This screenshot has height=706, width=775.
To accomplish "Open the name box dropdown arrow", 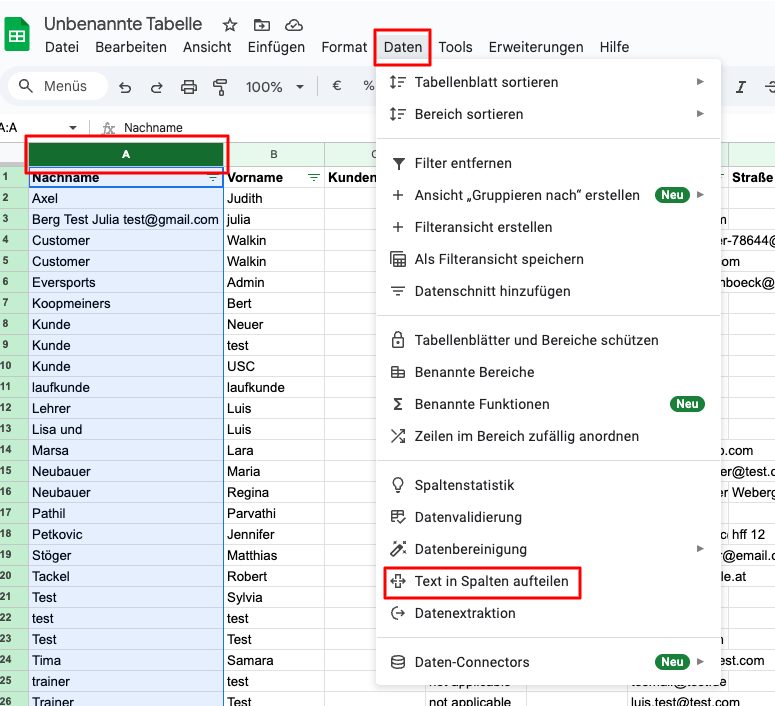I will pyautogui.click(x=73, y=128).
